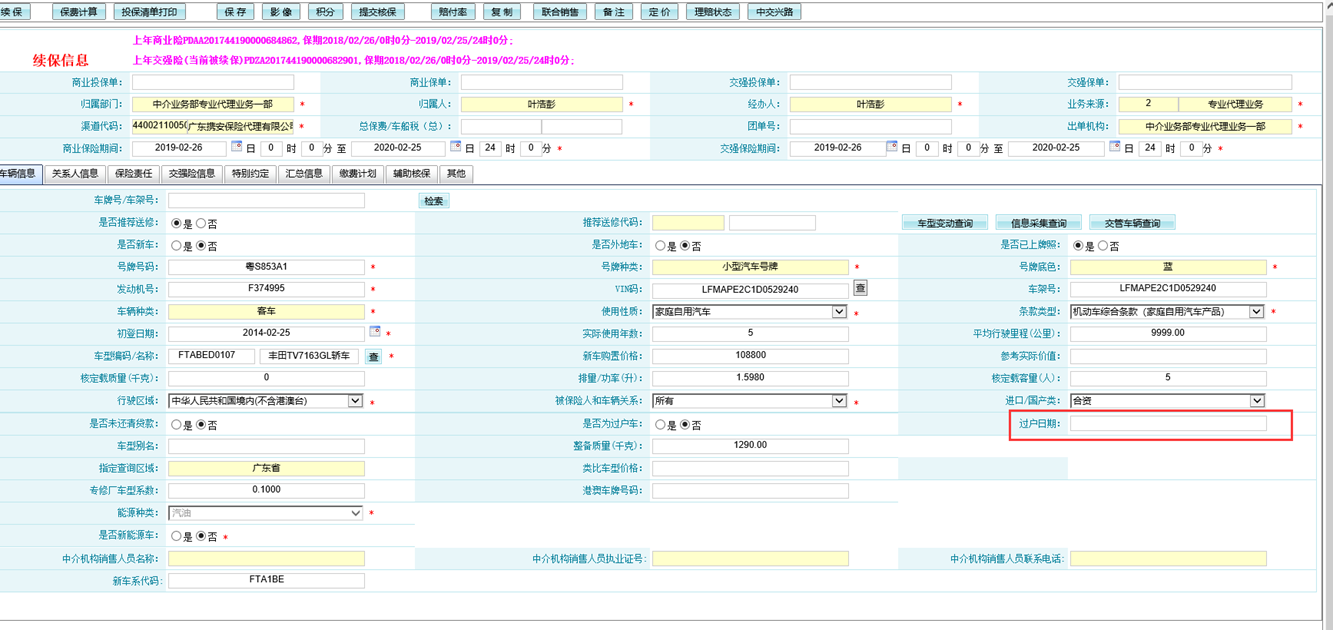Select 否 for 是否已上牌照
This screenshot has width=1333, height=630.
click(x=1103, y=245)
